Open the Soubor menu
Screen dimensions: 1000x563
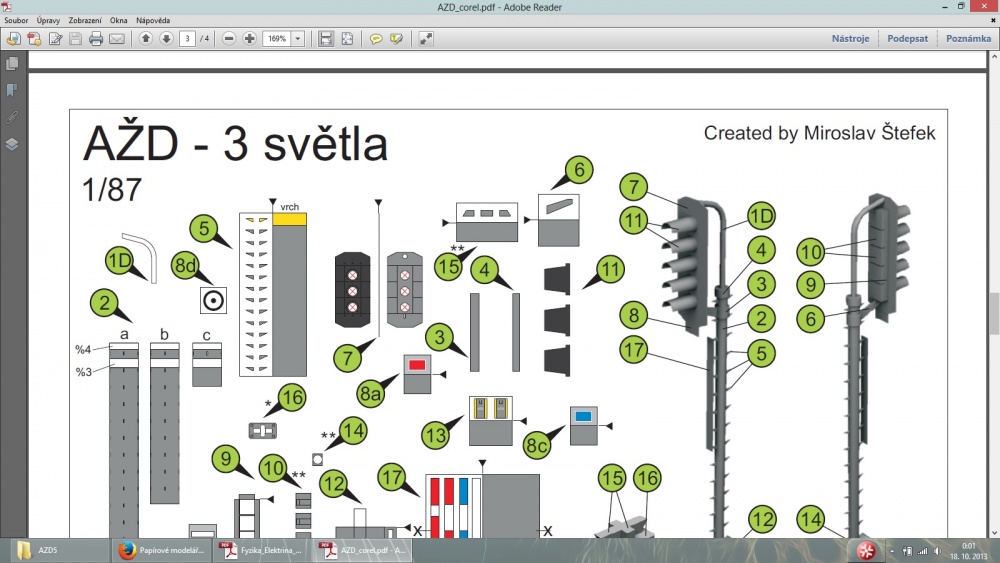(16, 20)
